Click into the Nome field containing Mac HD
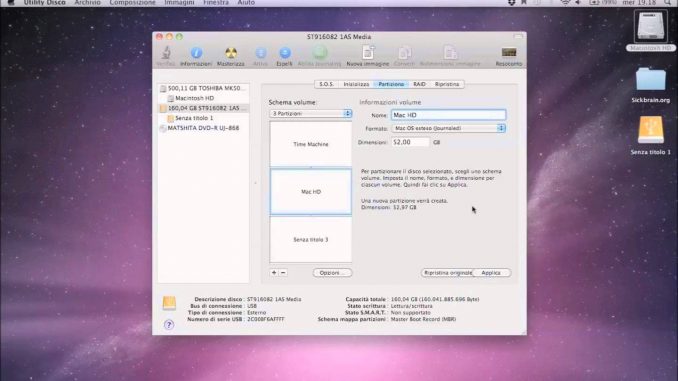This screenshot has height=381, width=678. pyautogui.click(x=448, y=115)
